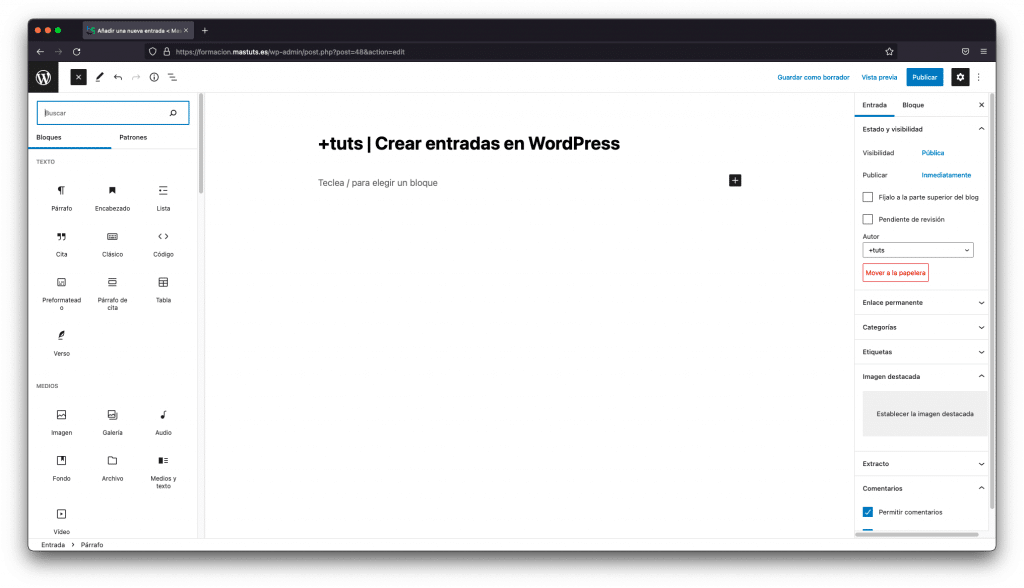Insert a Galería block
This screenshot has width=1024, height=588.
[112, 421]
